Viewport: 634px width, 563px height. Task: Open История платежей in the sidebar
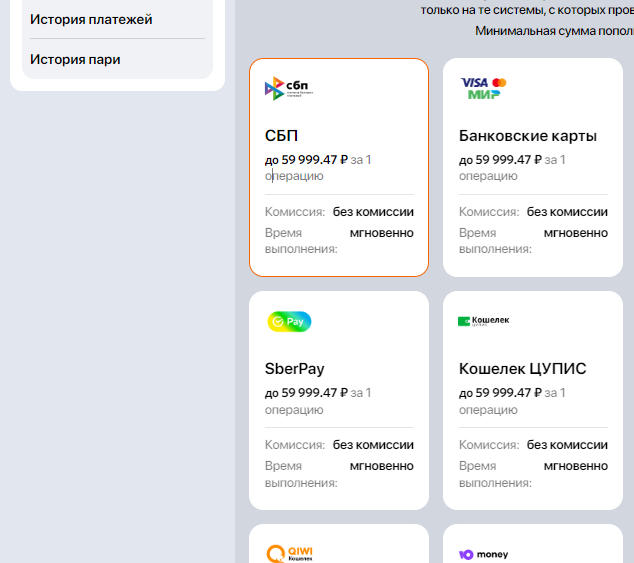click(x=91, y=19)
